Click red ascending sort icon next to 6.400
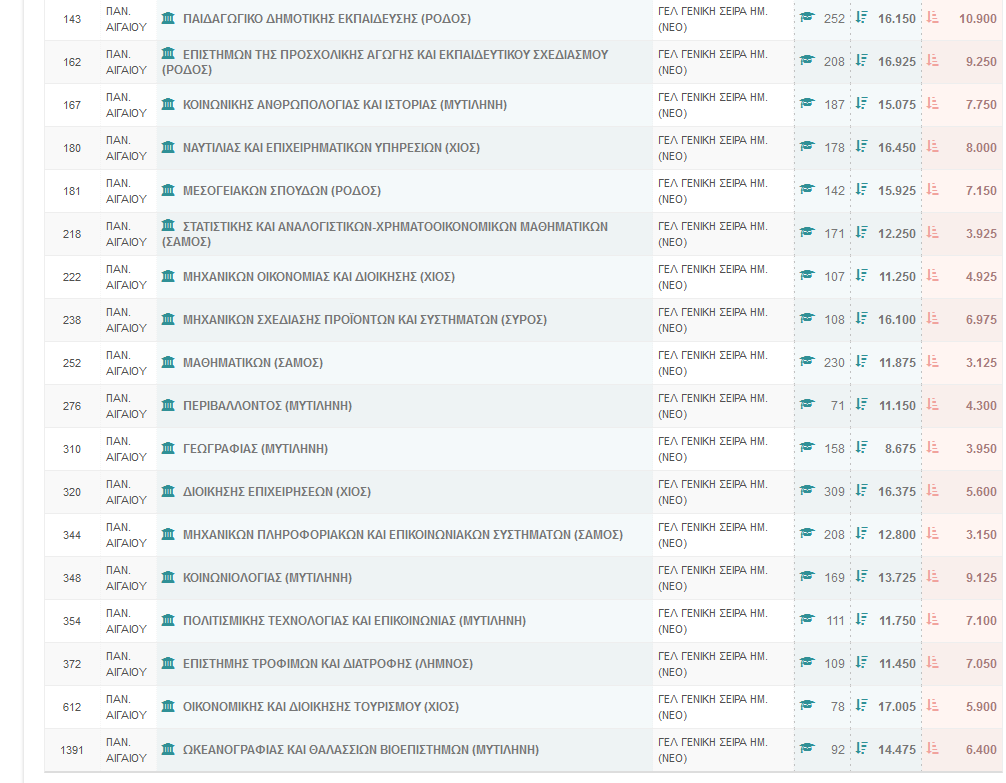 point(933,748)
